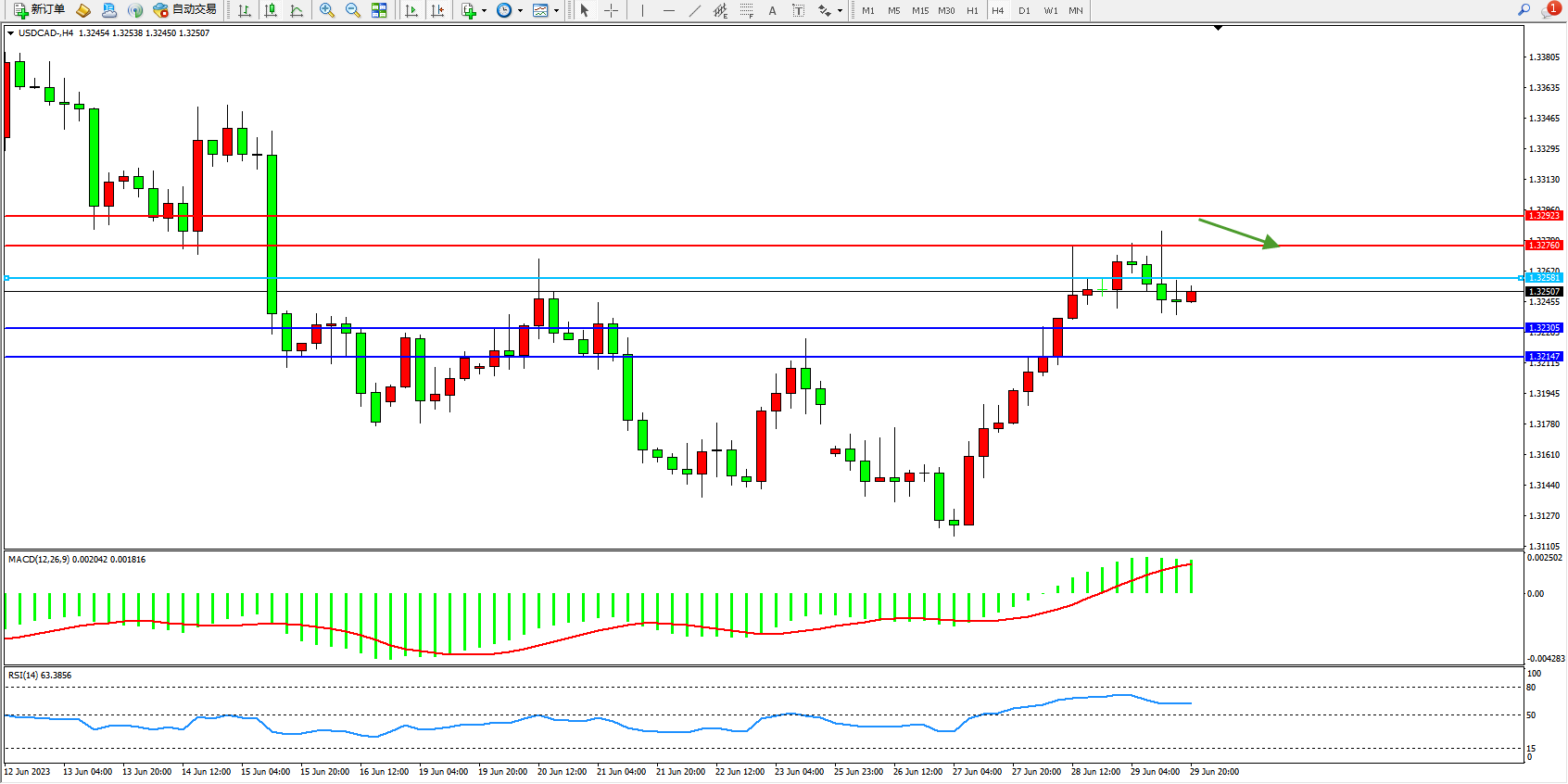Viewport: 1568px width, 784px height.
Task: Switch to the M15 timeframe
Action: (x=919, y=10)
